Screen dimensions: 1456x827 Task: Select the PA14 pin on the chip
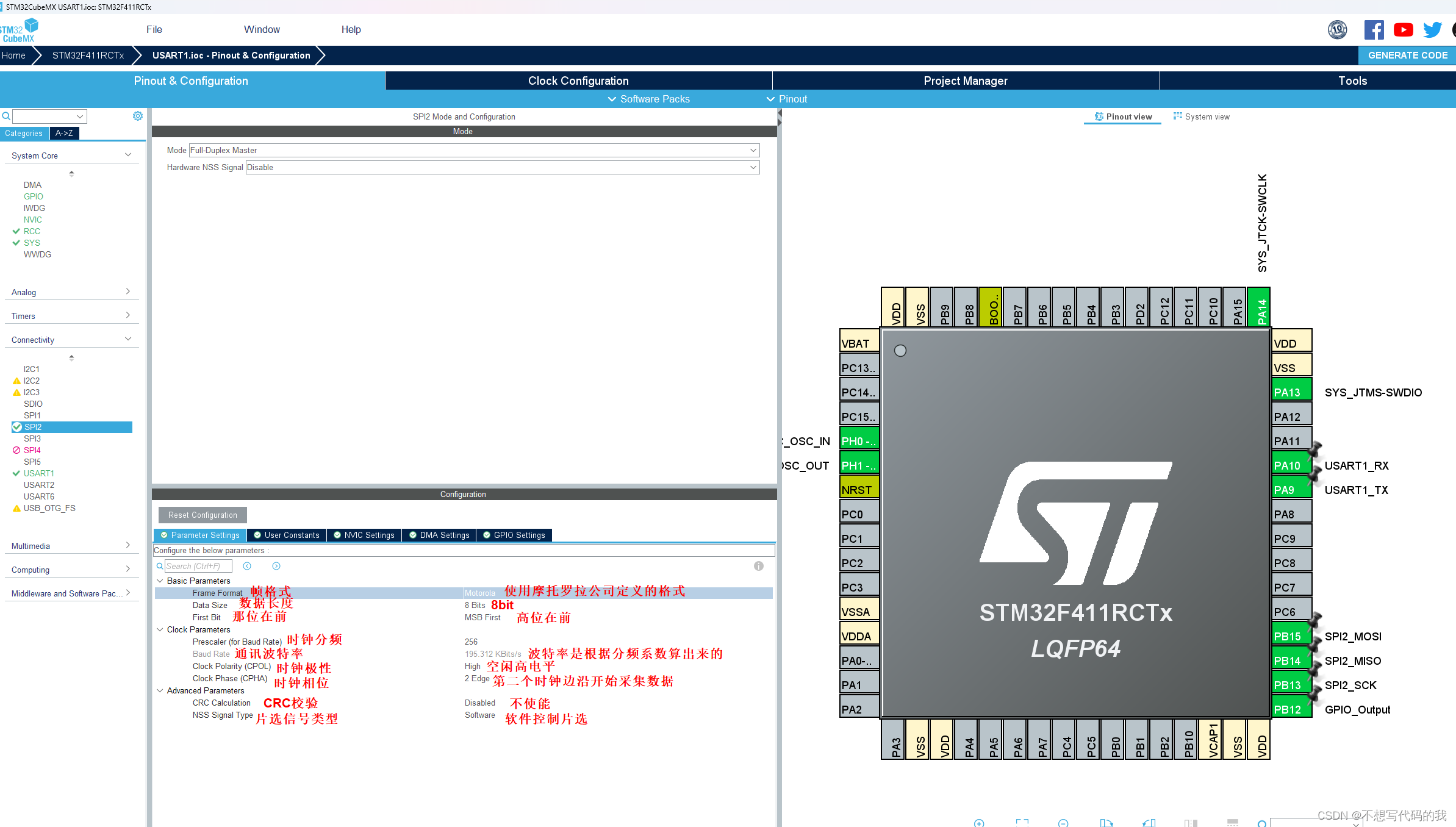1259,307
